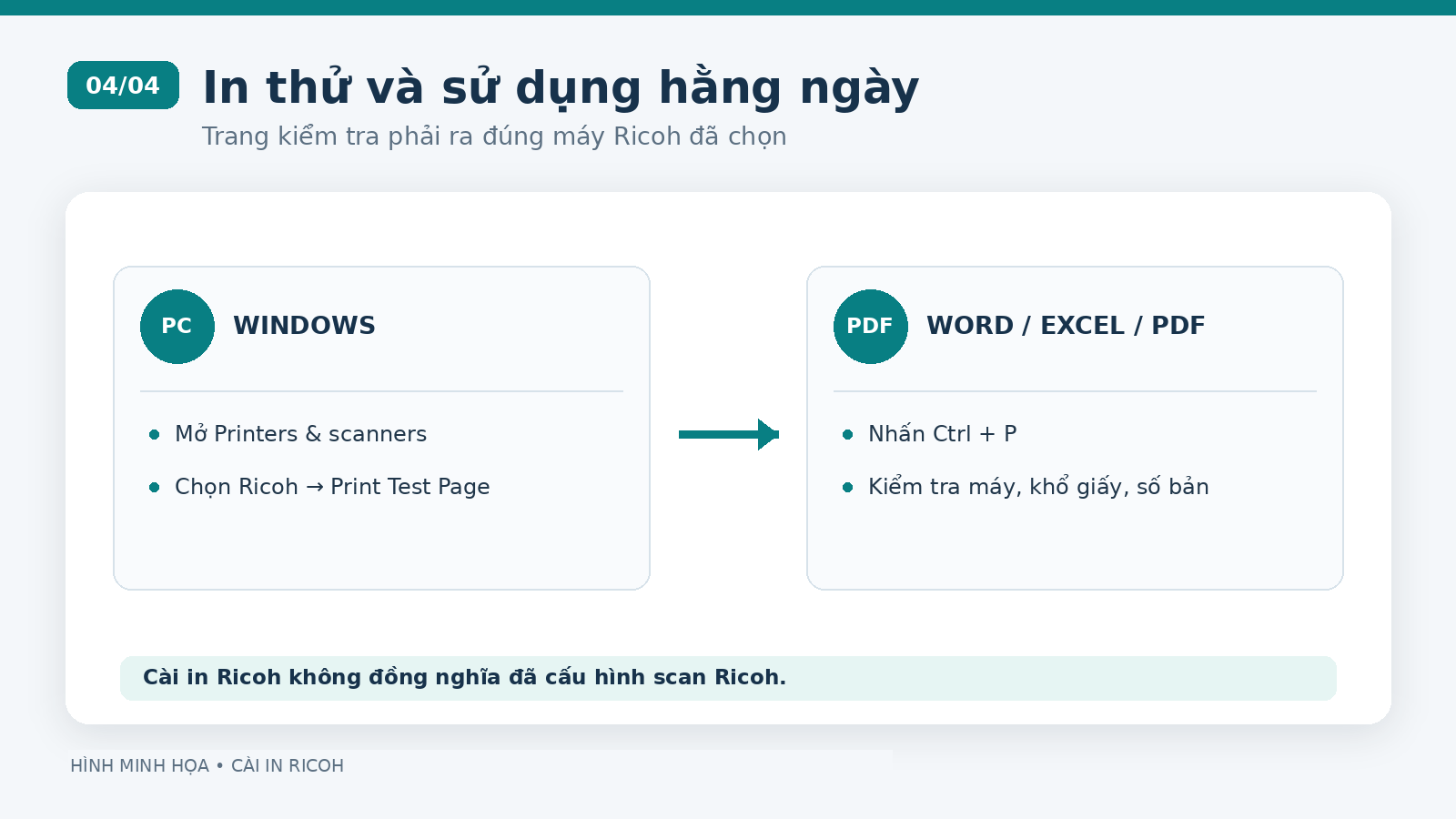The width and height of the screenshot is (1456, 819).
Task: Click the round PDF icon
Action: coord(871,327)
